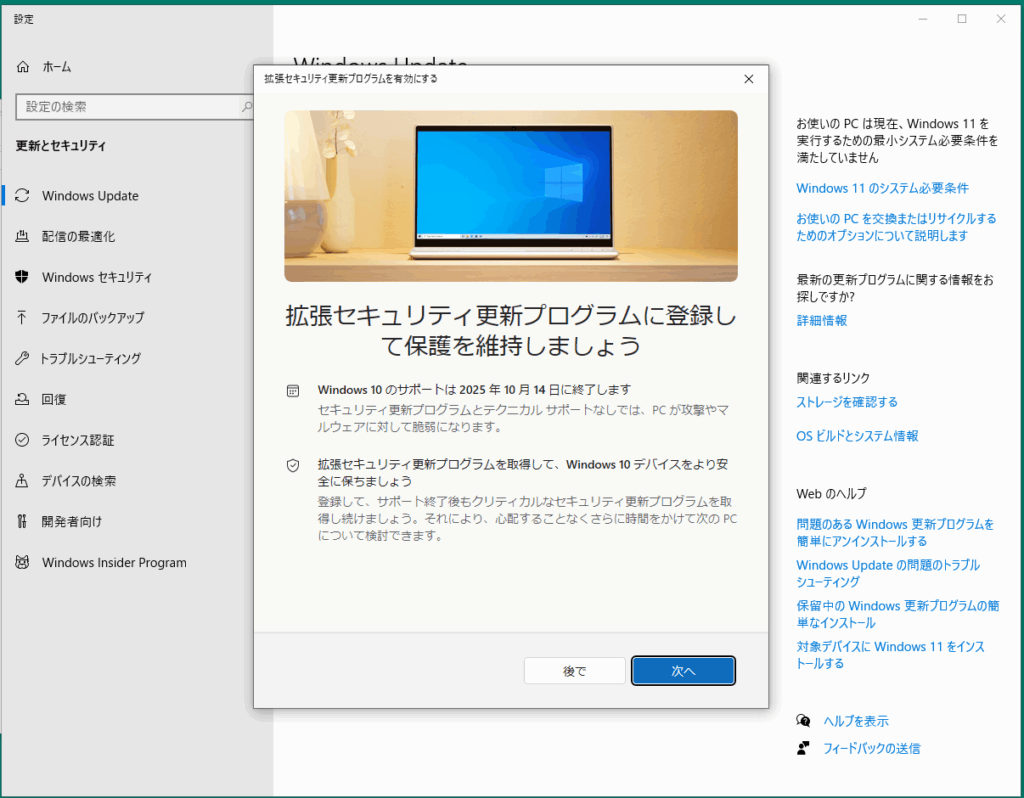Open トラブルシューティング settings page

(x=91, y=358)
